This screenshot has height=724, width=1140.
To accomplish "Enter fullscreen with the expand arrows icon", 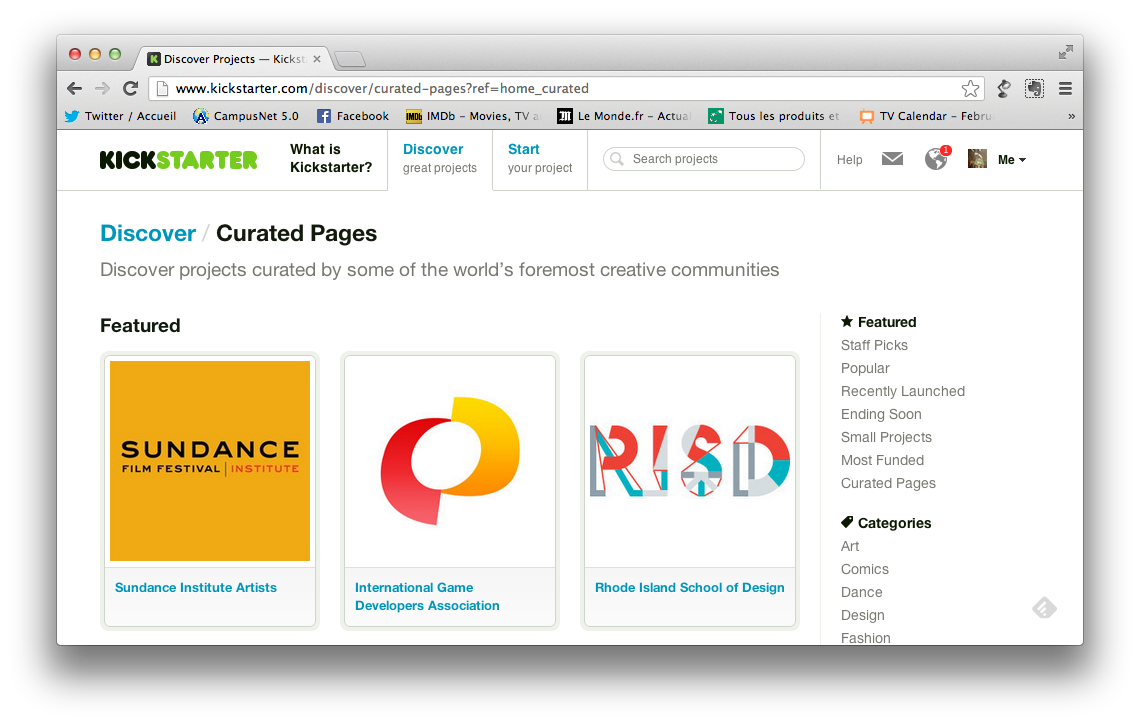I will (x=1066, y=52).
